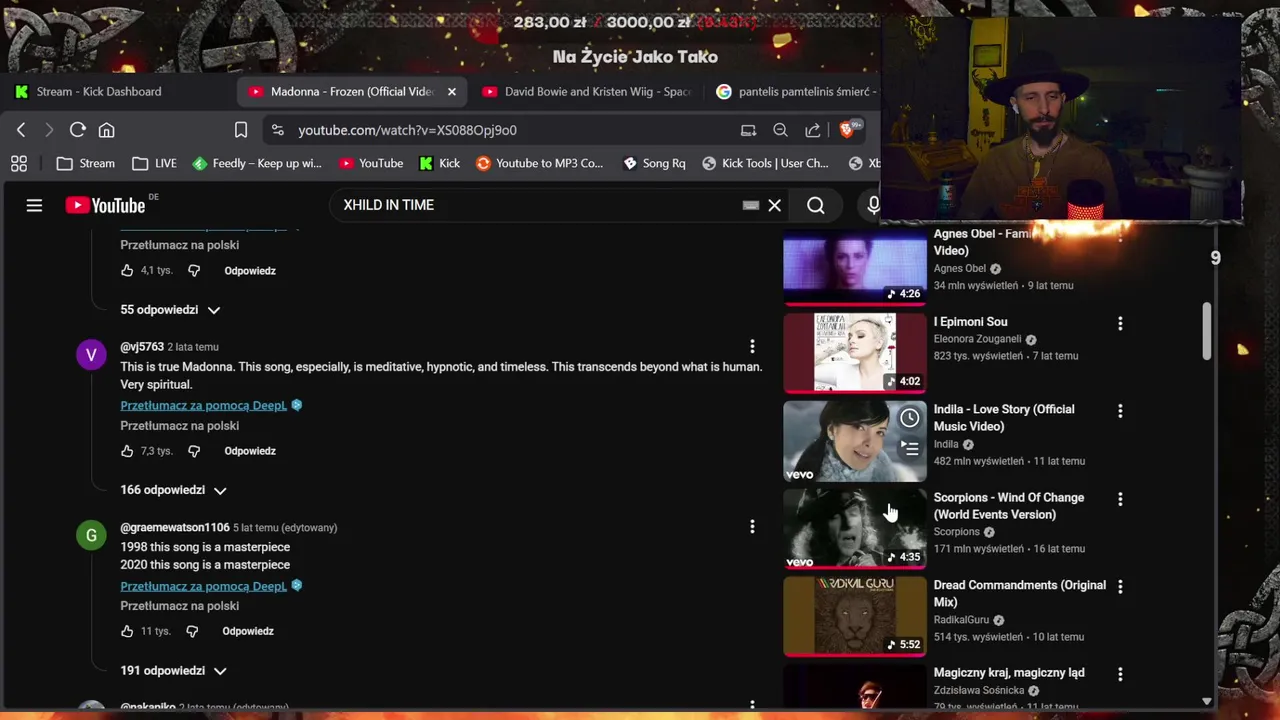This screenshot has height=720, width=1280.
Task: Open Feedly bookmark
Action: pos(257,163)
